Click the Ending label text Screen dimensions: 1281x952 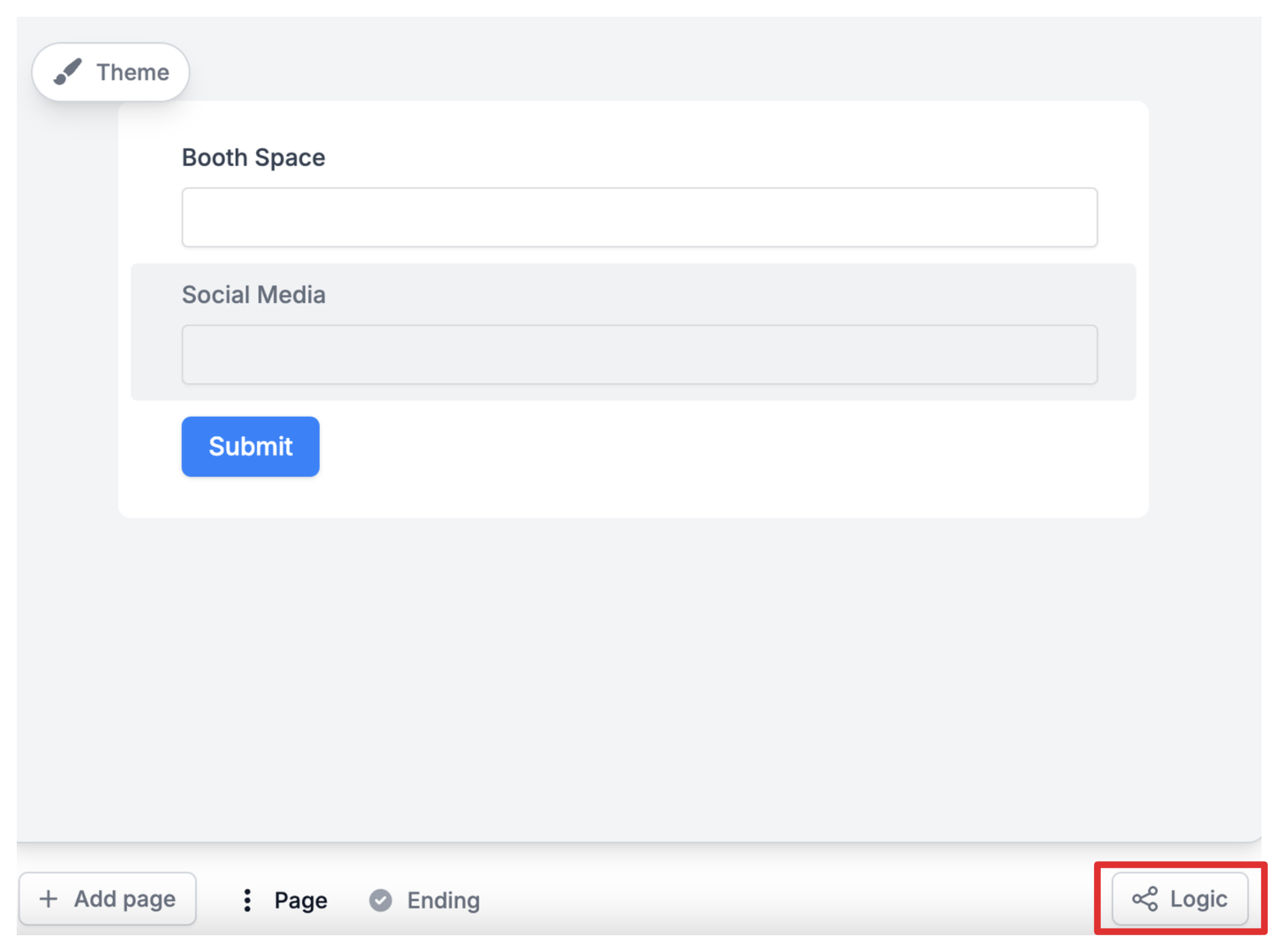point(443,900)
